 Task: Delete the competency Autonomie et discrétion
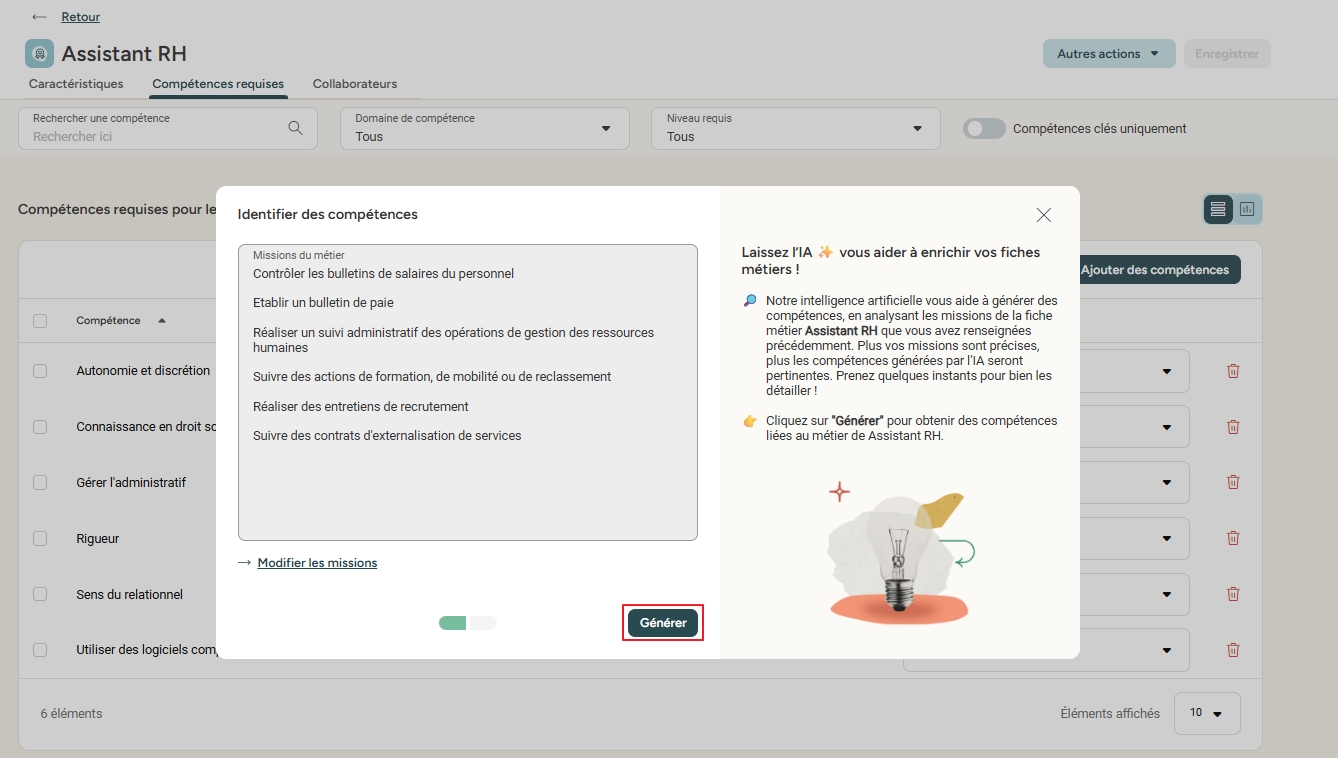pyautogui.click(x=1232, y=370)
